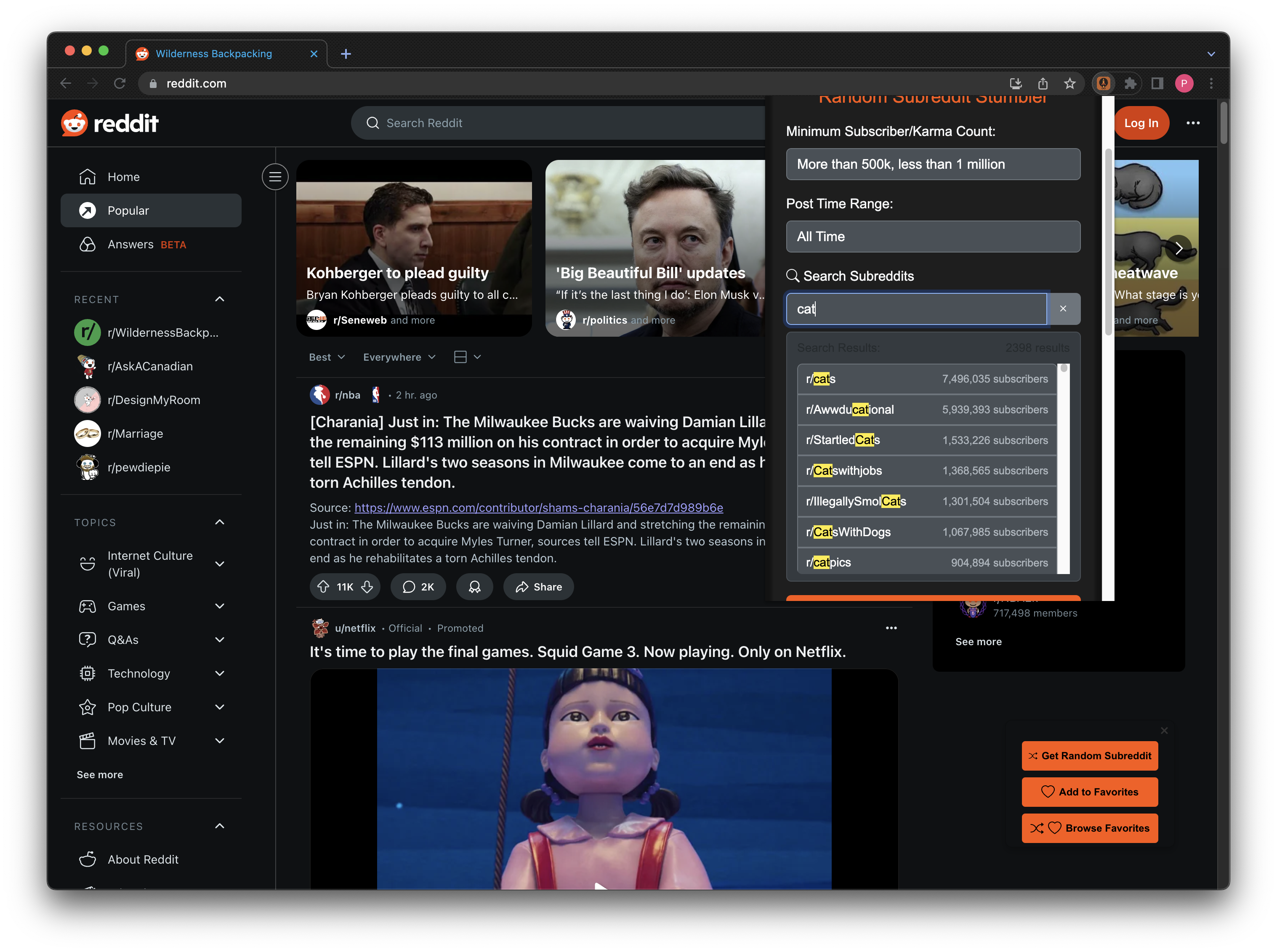Image resolution: width=1277 pixels, height=952 pixels.
Task: Open the ESPN source link
Action: [x=538, y=508]
